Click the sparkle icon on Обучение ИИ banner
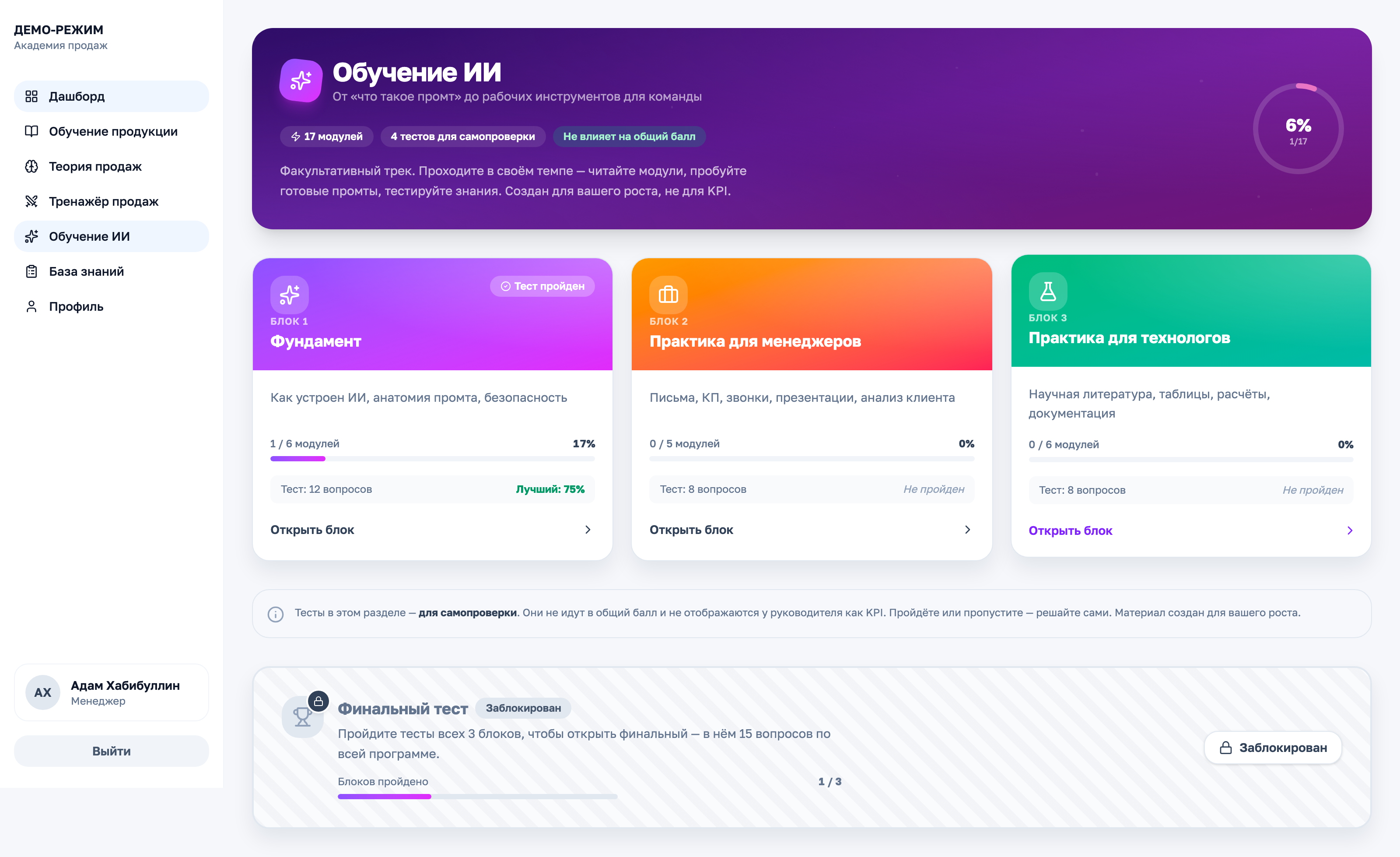 click(300, 81)
